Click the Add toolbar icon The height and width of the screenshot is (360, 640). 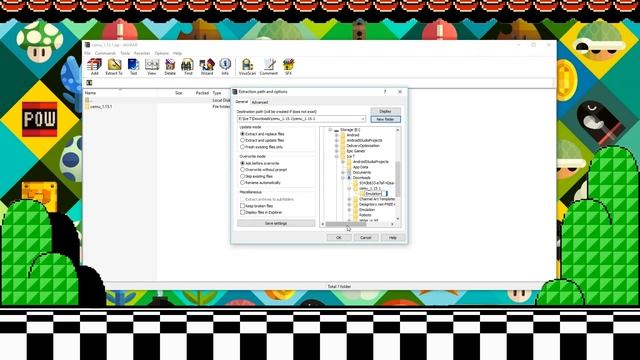(x=94, y=67)
